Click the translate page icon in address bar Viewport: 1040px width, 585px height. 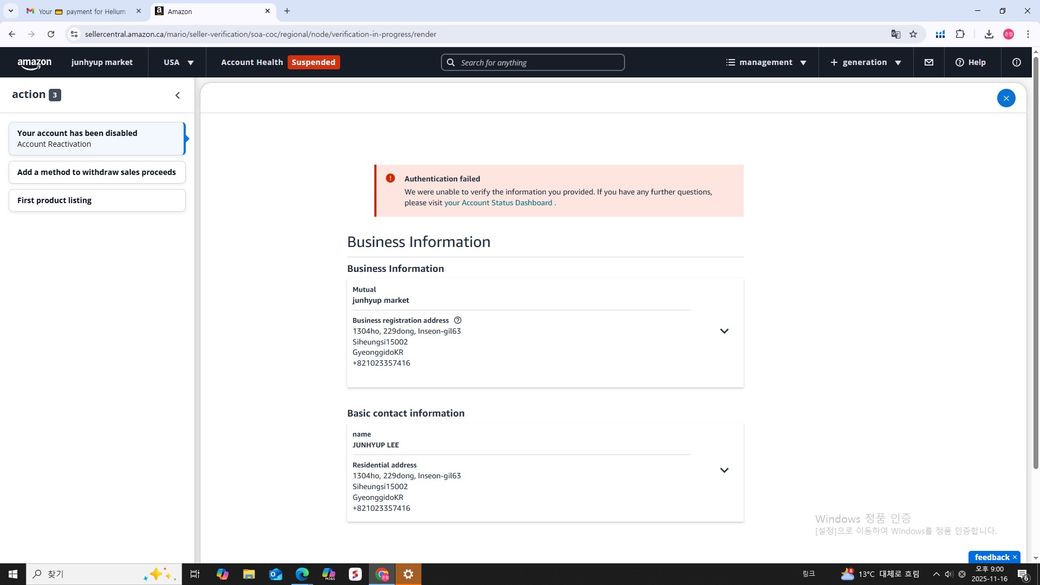pyautogui.click(x=895, y=34)
